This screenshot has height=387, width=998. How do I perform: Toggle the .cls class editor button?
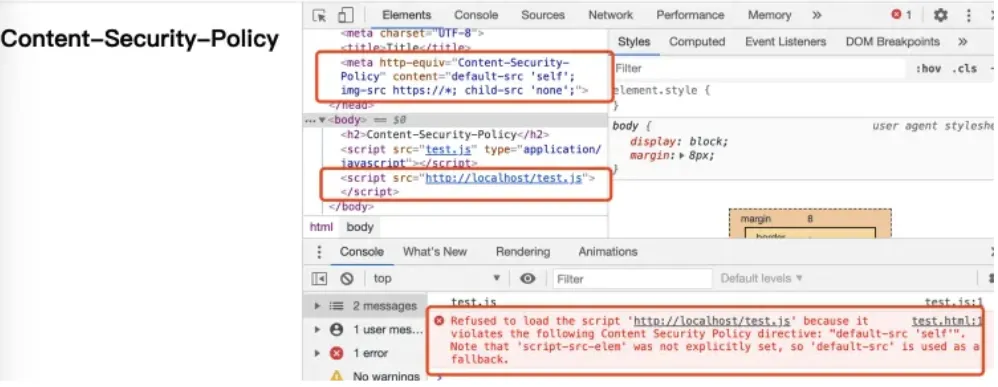point(964,69)
